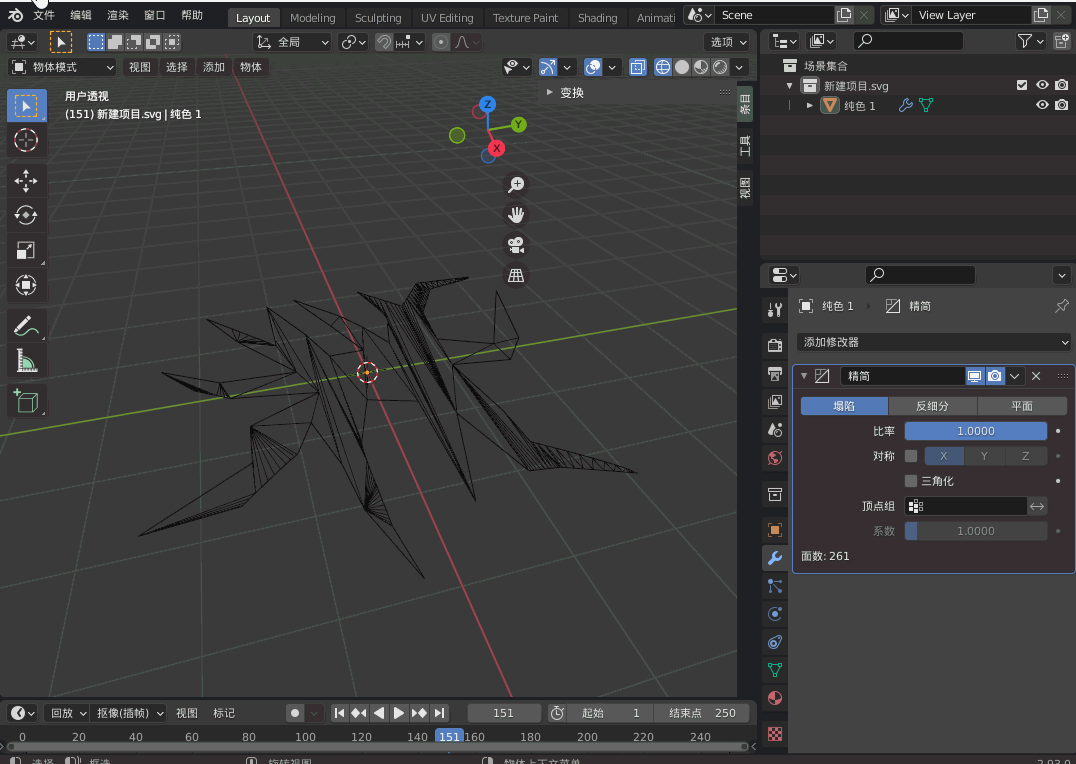The height and width of the screenshot is (764, 1076).
Task: Select the Cursor tool in toolbar
Action: coord(26,140)
